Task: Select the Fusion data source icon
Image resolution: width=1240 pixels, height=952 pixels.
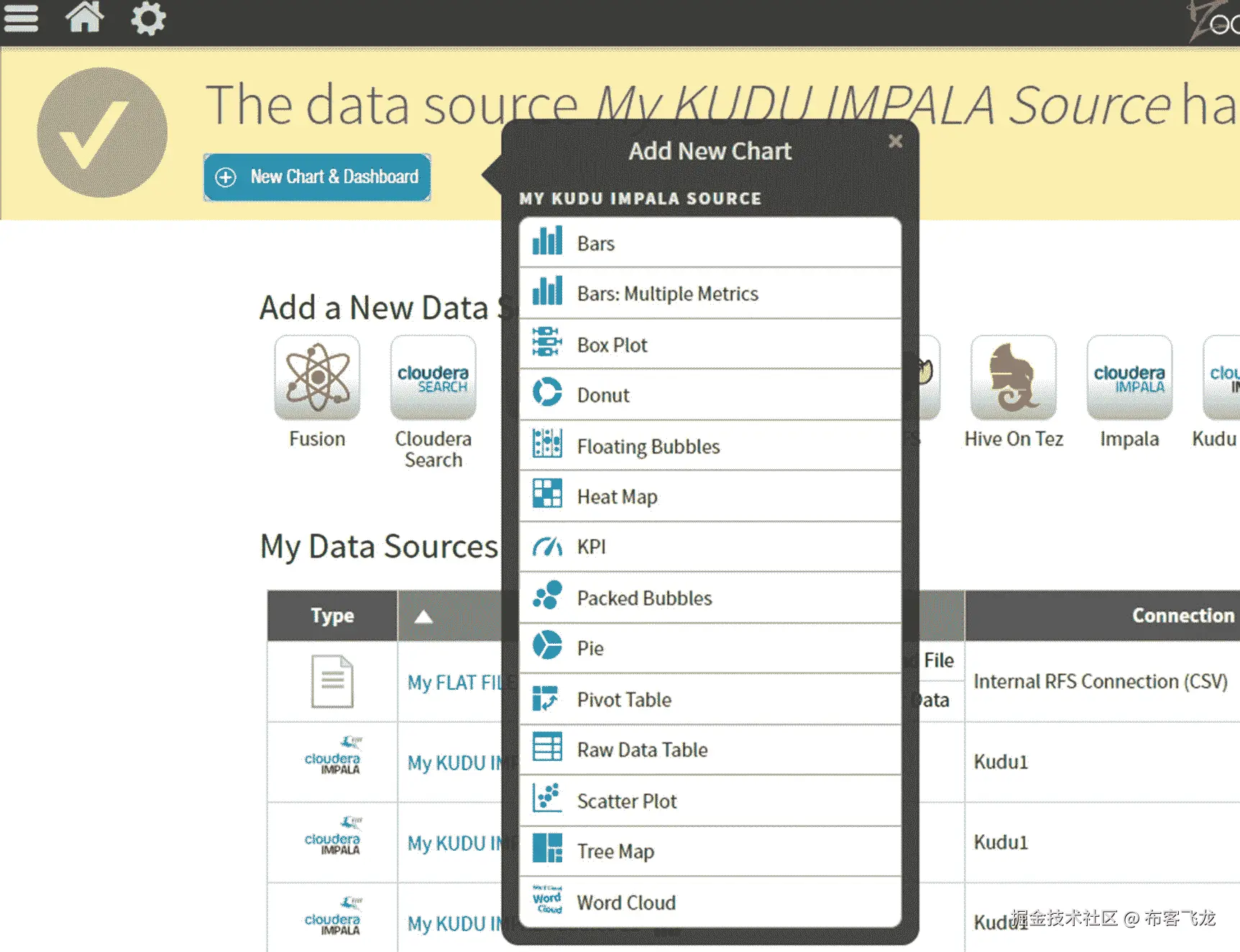Action: 317,377
